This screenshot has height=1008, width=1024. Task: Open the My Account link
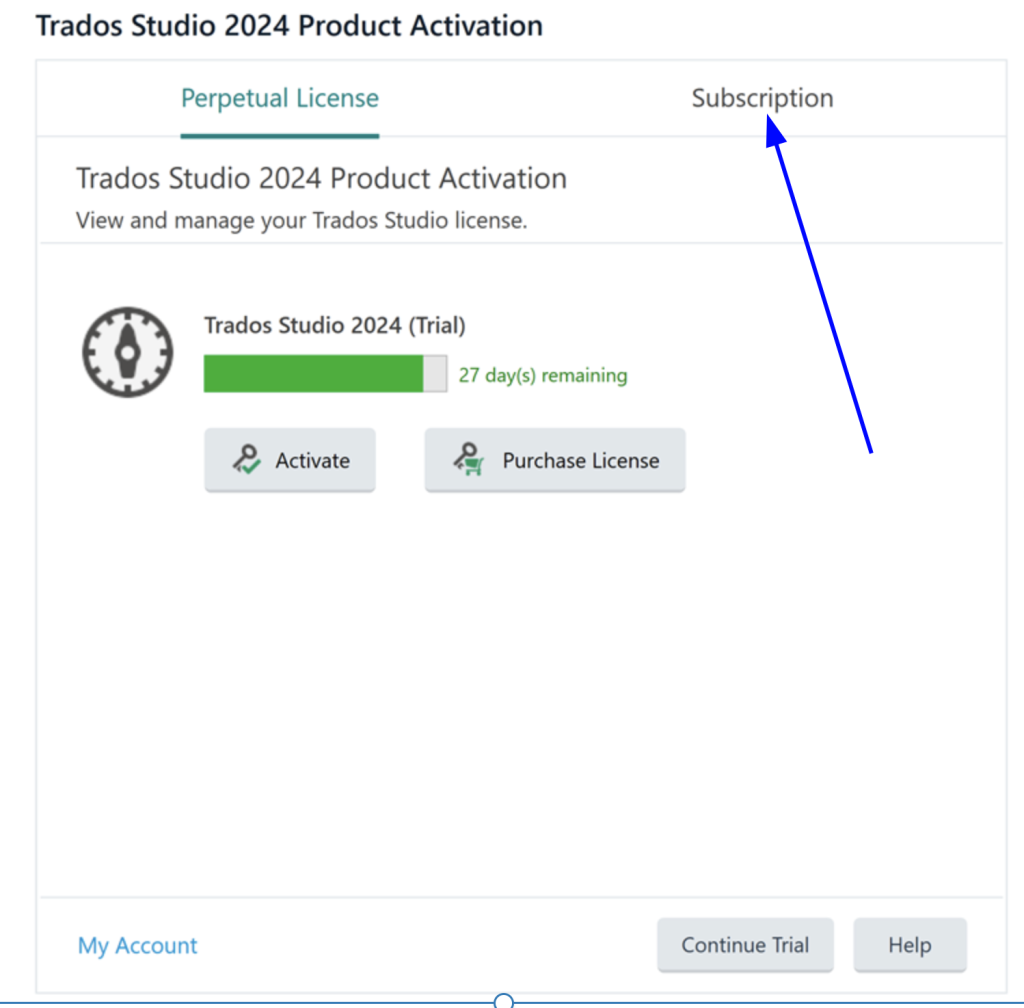pyautogui.click(x=138, y=945)
